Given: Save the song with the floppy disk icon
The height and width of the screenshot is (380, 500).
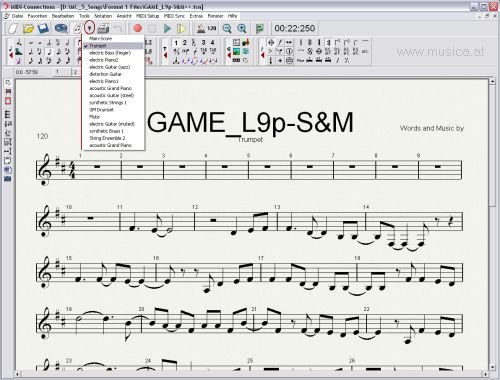Looking at the screenshot, I should tap(43, 29).
